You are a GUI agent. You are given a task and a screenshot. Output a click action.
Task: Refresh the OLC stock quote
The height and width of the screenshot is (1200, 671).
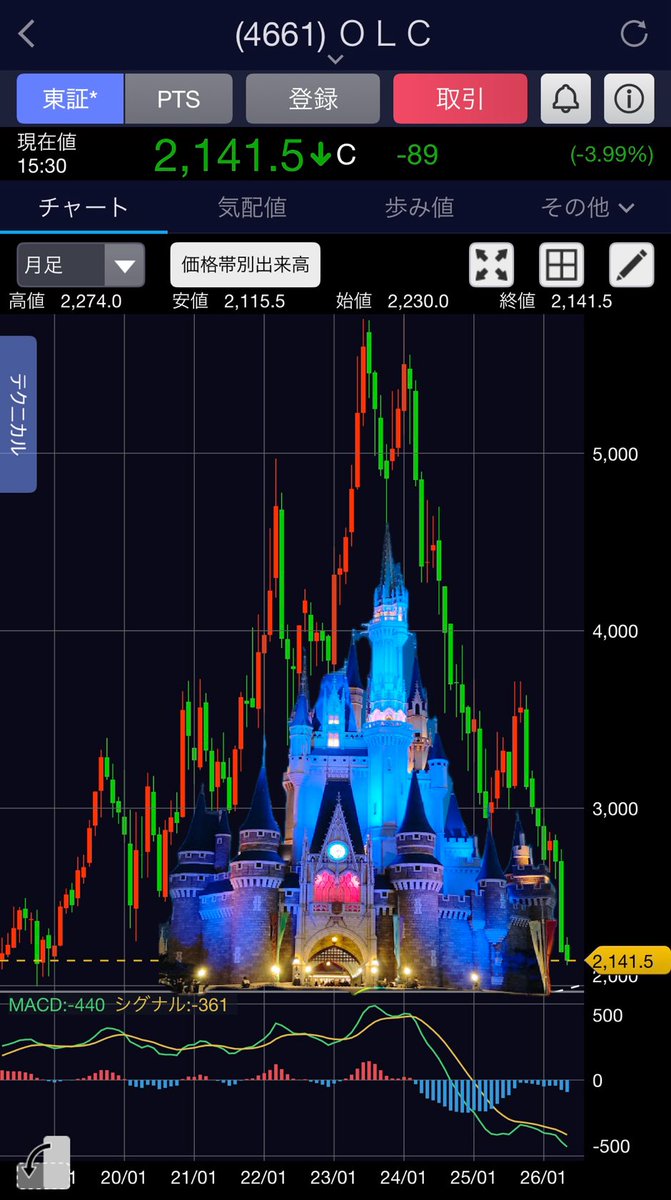coord(635,34)
